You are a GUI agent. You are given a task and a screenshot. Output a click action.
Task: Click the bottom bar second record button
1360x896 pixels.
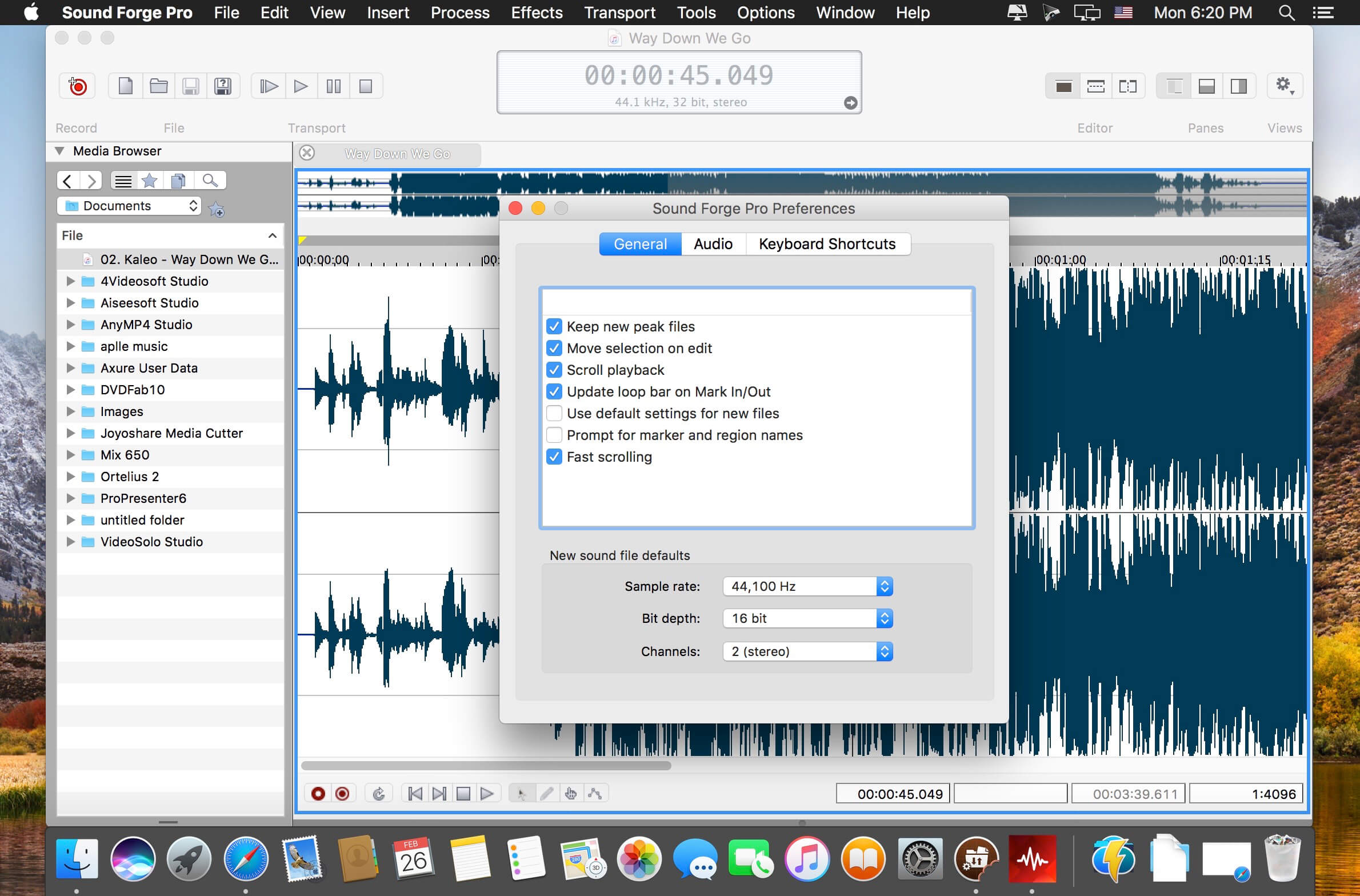click(342, 794)
